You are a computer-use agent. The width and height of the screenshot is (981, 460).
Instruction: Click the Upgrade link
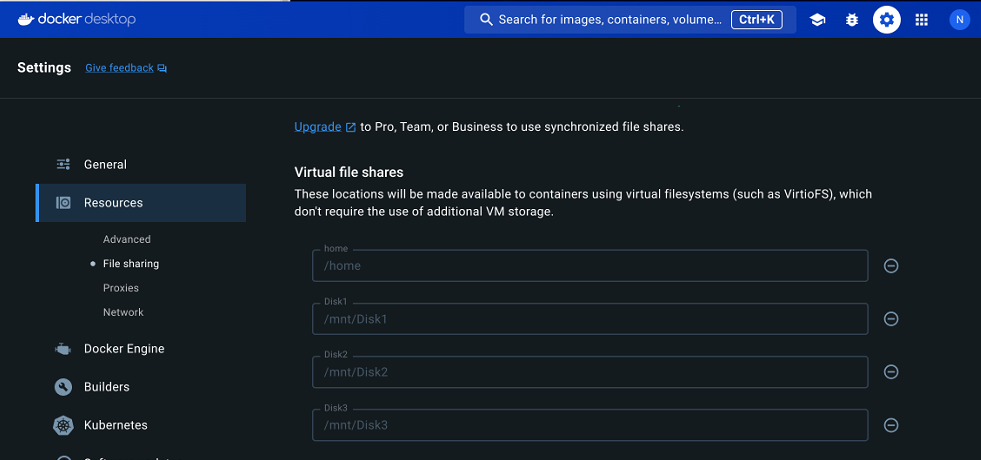pyautogui.click(x=317, y=127)
